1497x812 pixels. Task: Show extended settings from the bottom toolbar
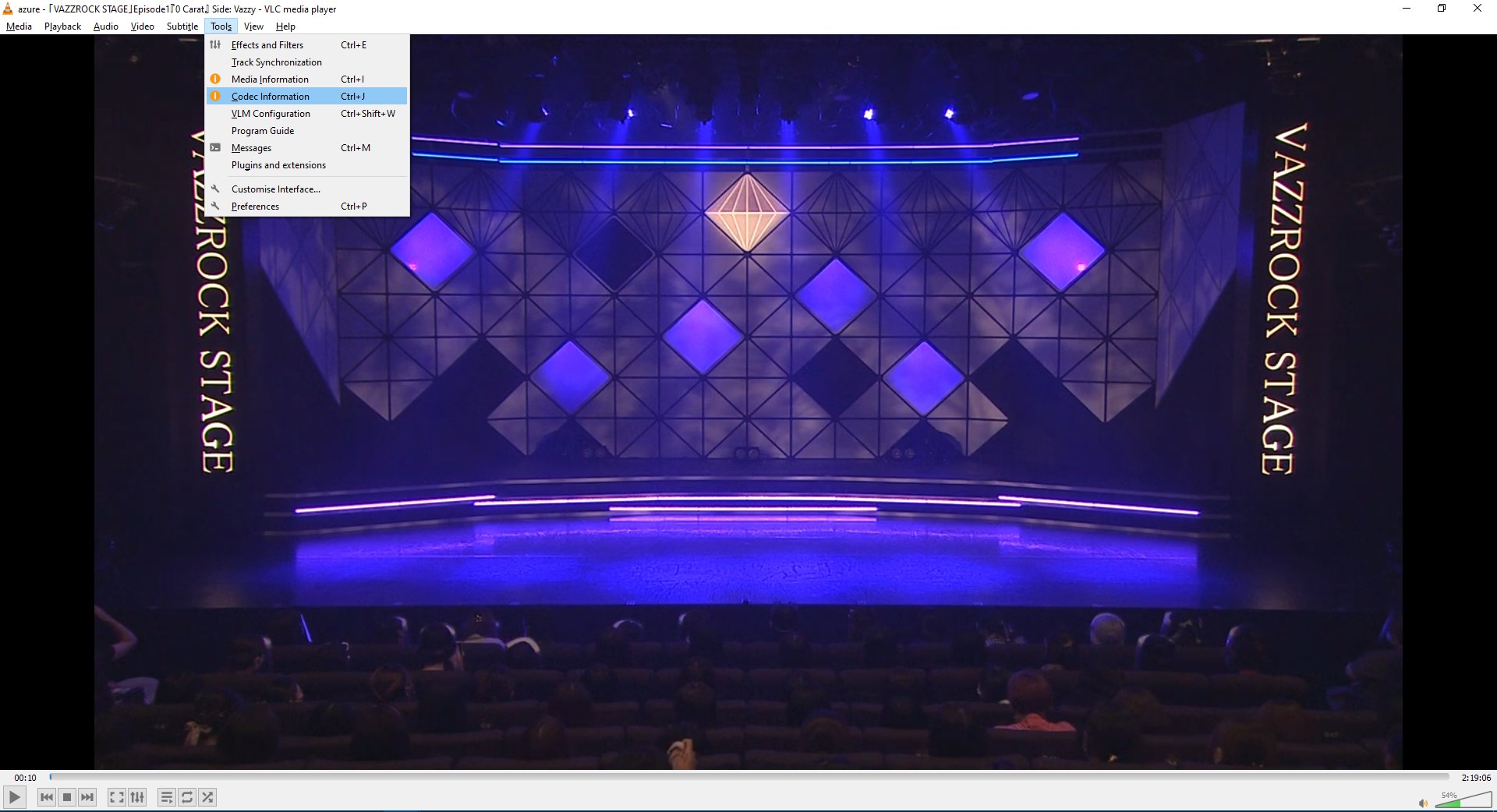tap(137, 797)
